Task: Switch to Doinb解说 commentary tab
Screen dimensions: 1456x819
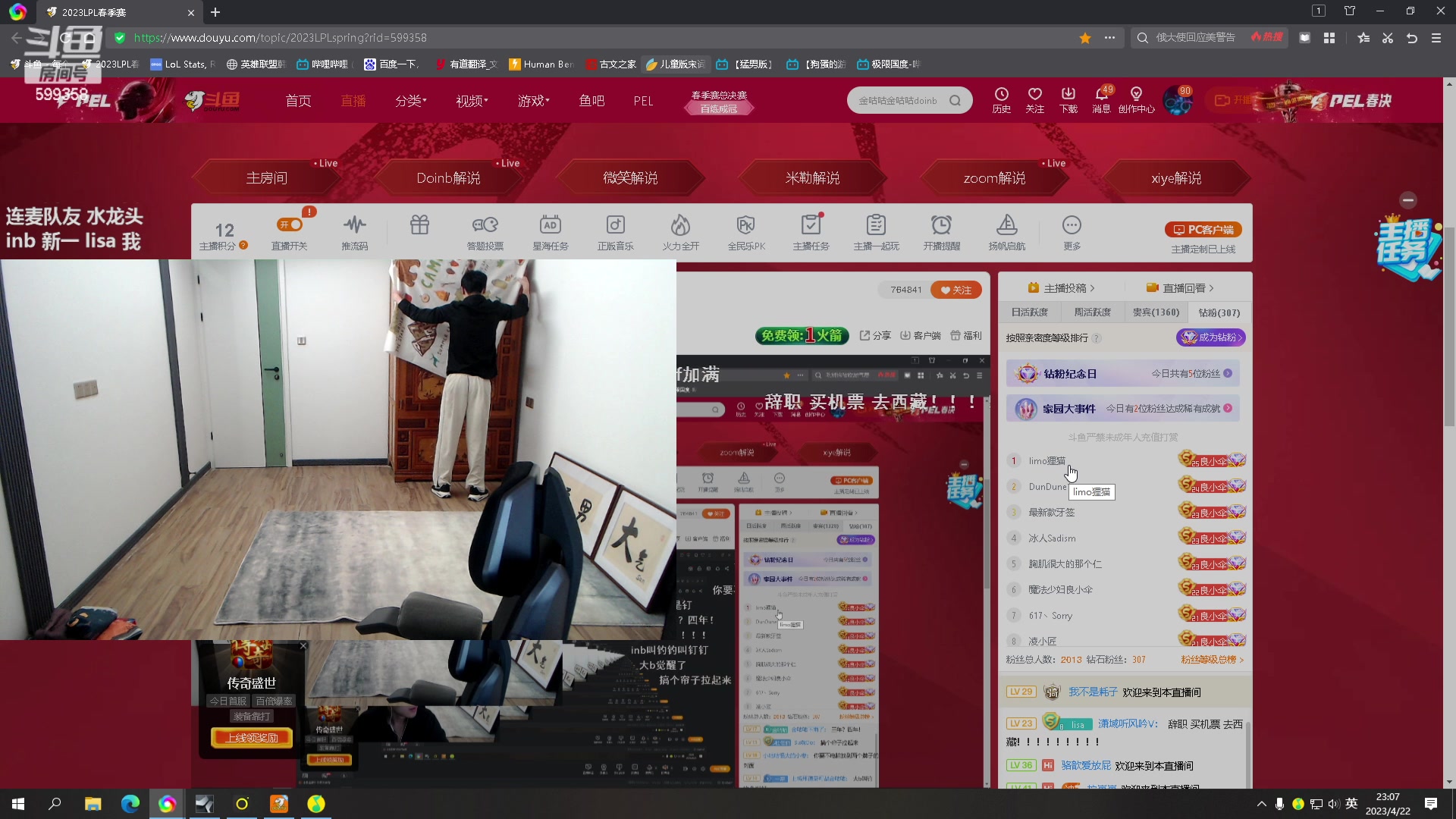Action: pos(448,178)
